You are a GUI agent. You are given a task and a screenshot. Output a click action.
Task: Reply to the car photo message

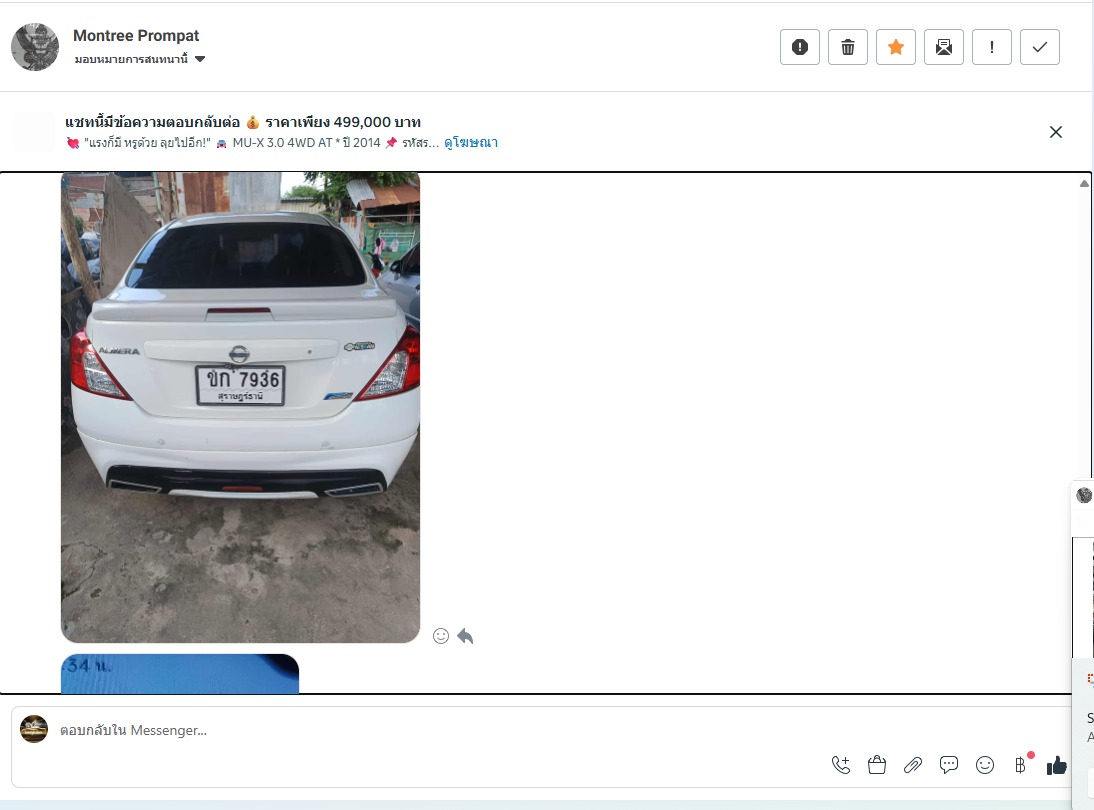point(465,636)
